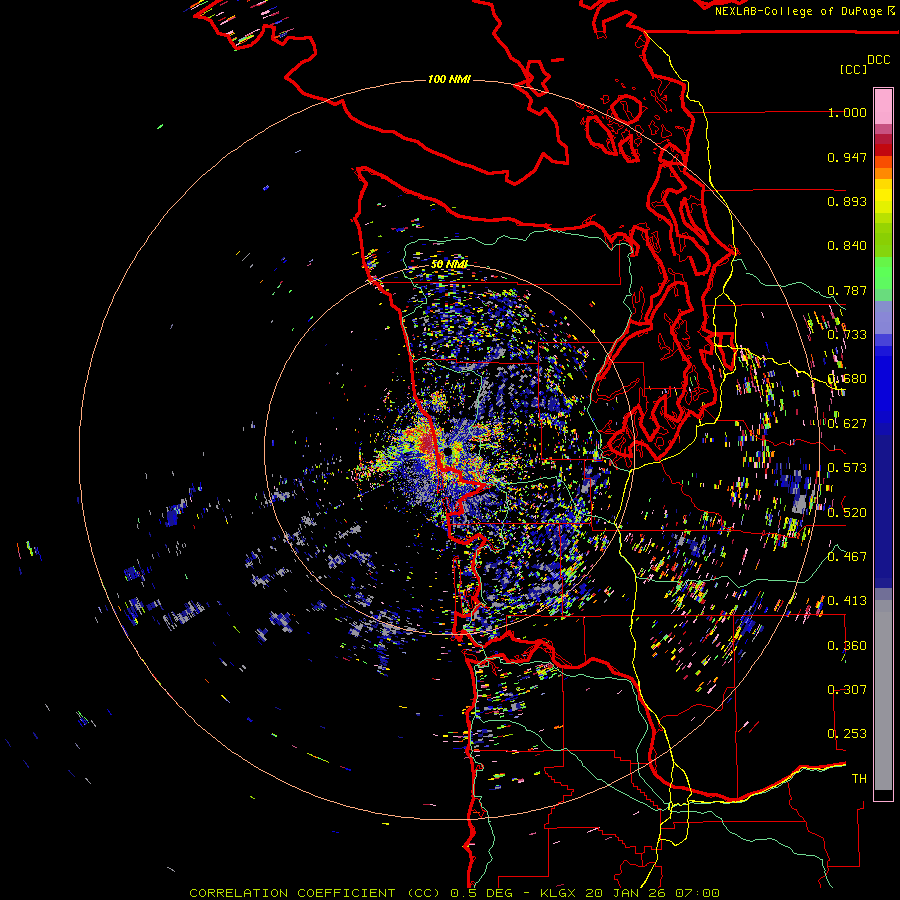900x900 pixels.
Task: Click the TH threshold label
Action: pyautogui.click(x=859, y=778)
